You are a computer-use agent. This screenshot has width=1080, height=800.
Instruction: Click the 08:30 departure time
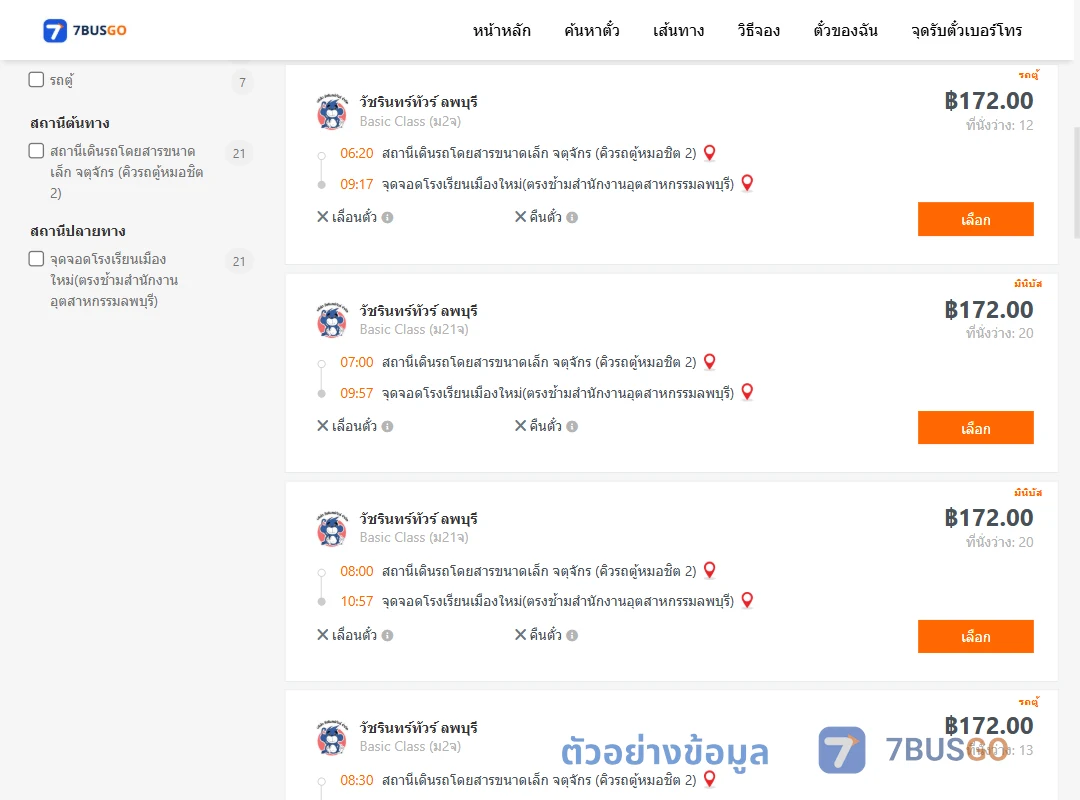(x=357, y=780)
